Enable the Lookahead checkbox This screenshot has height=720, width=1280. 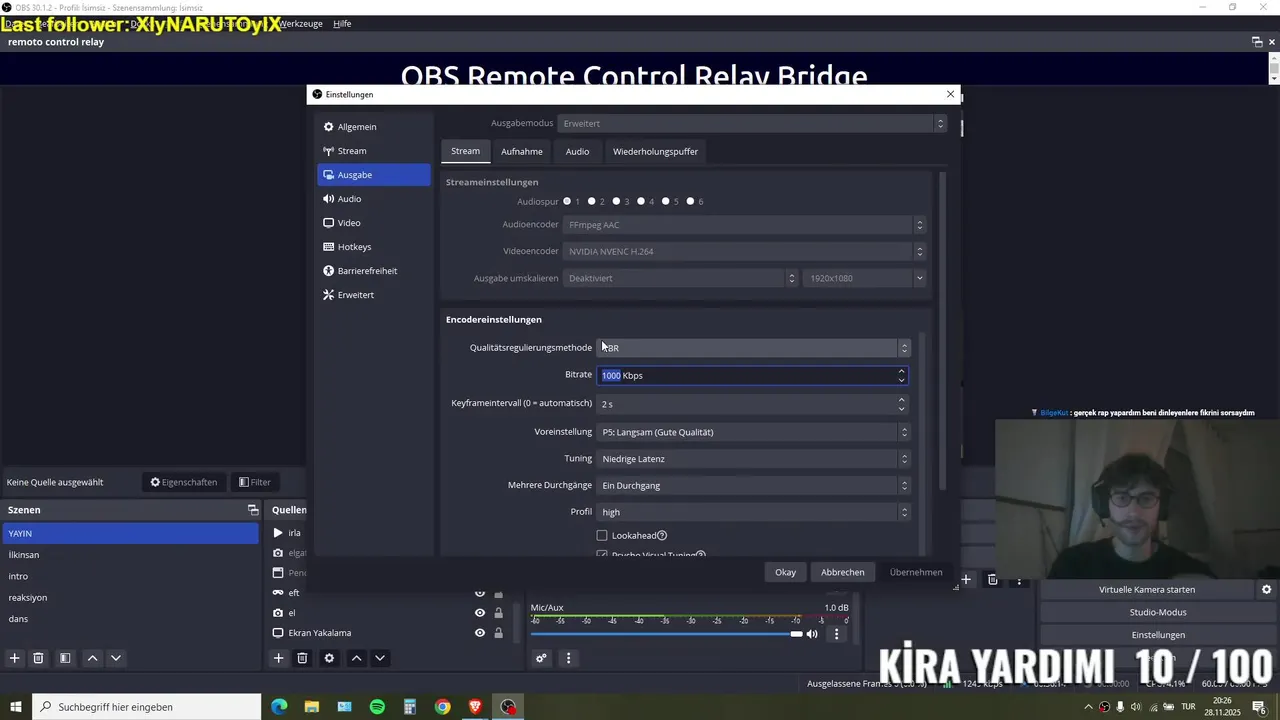pyautogui.click(x=602, y=536)
